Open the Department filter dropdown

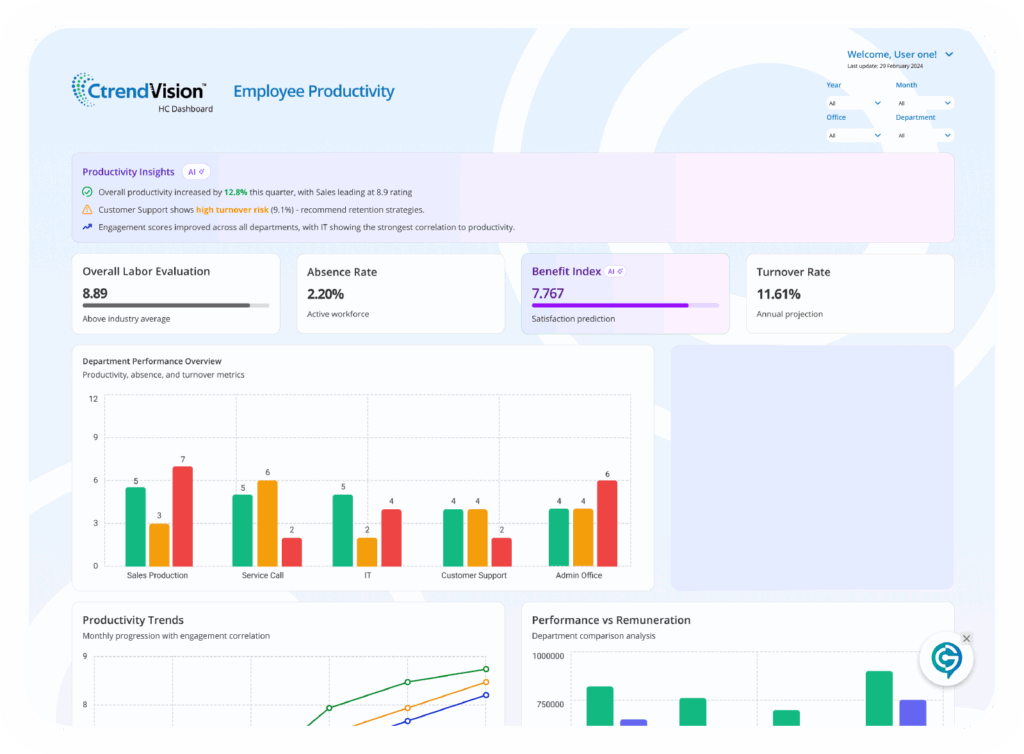(x=924, y=135)
